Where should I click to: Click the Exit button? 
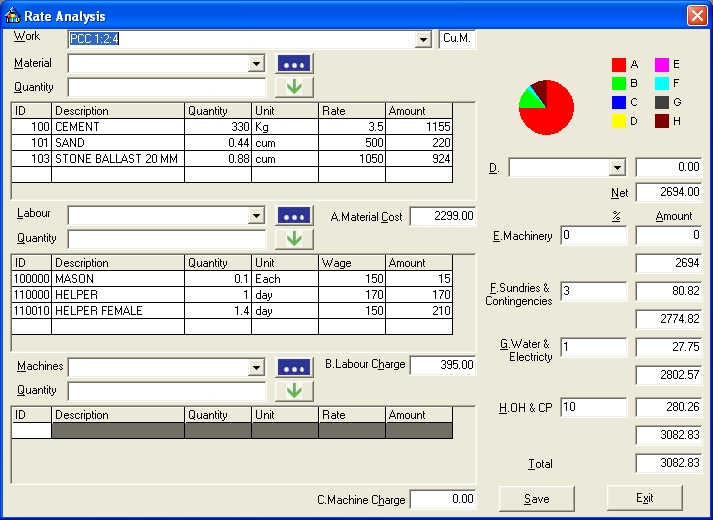point(644,498)
